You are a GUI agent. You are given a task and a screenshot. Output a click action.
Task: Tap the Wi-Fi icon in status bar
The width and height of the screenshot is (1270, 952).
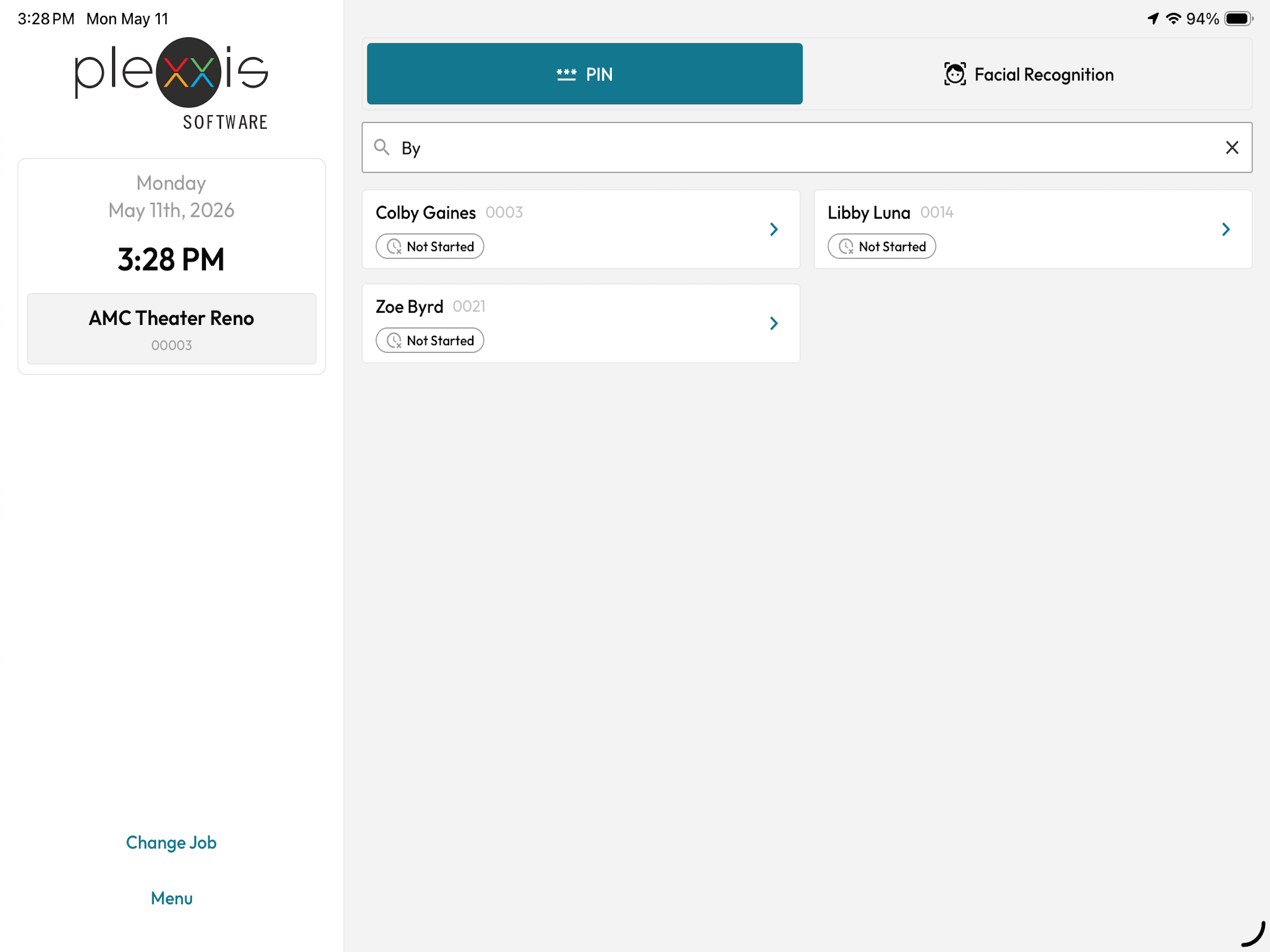pyautogui.click(x=1174, y=19)
